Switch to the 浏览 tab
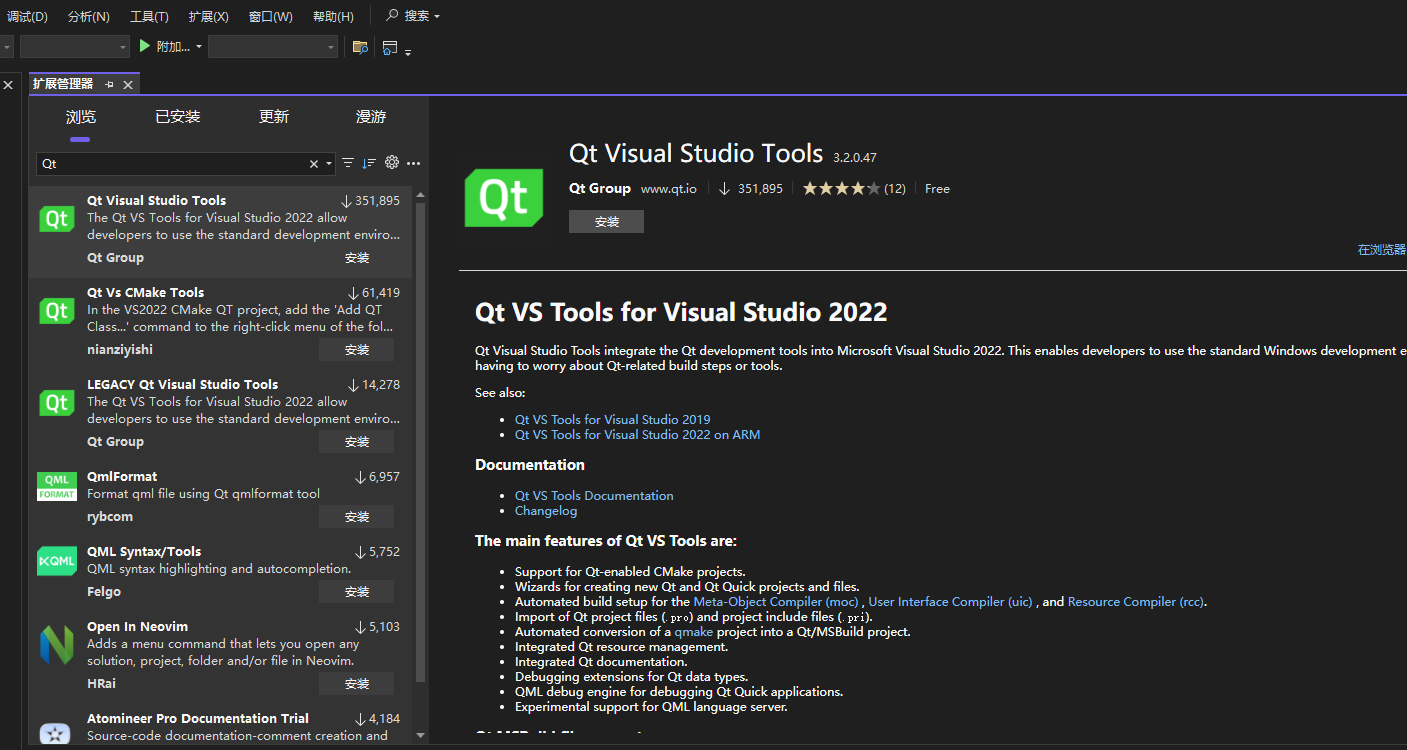 [81, 117]
